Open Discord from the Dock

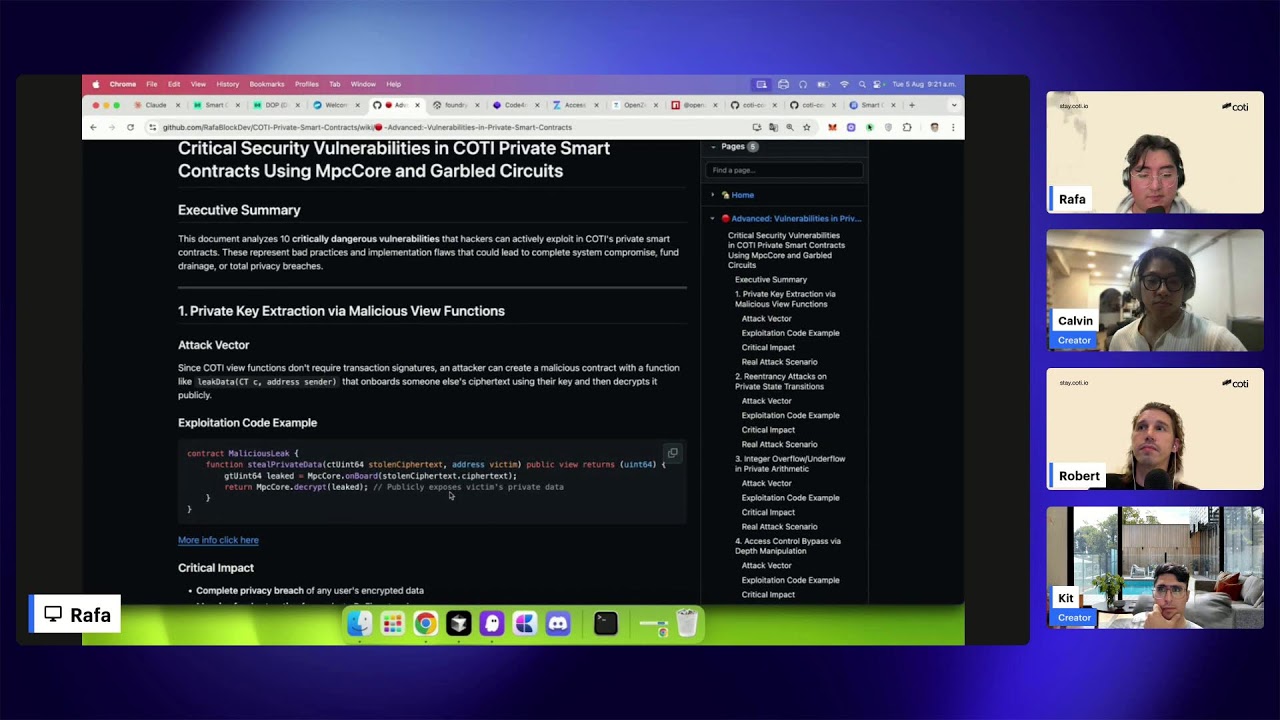558,624
